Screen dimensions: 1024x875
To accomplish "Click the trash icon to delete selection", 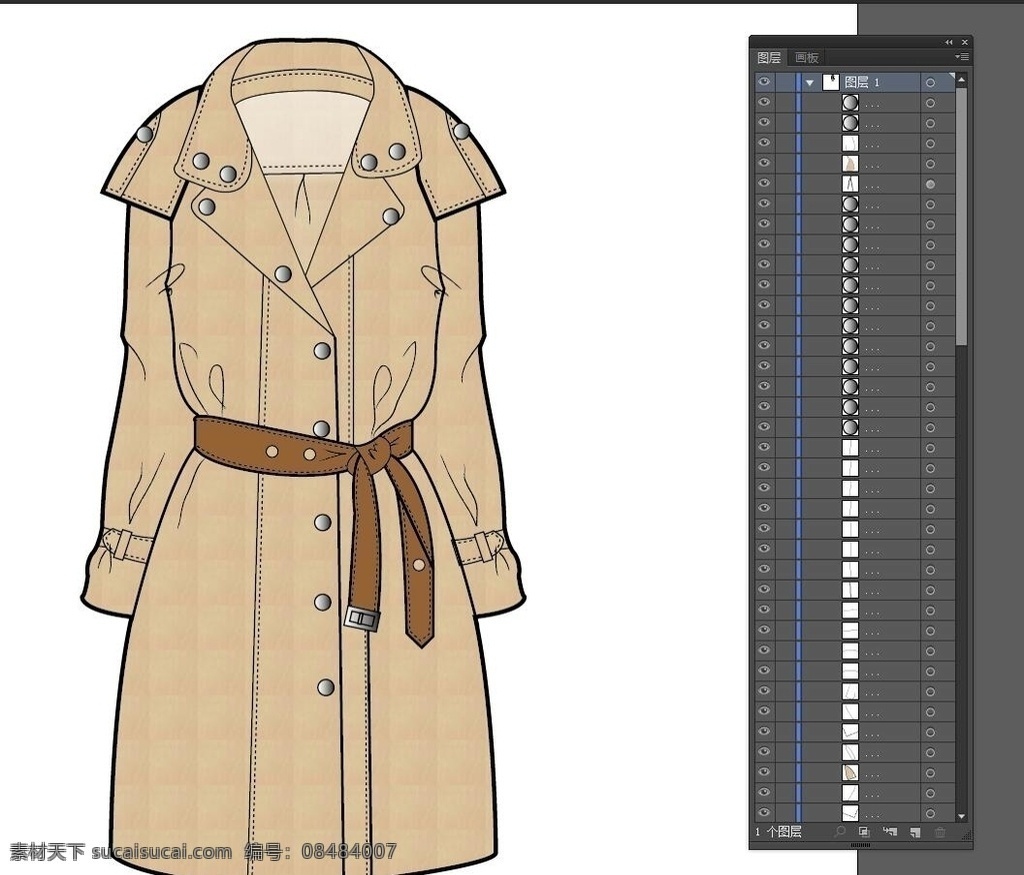I will [940, 832].
